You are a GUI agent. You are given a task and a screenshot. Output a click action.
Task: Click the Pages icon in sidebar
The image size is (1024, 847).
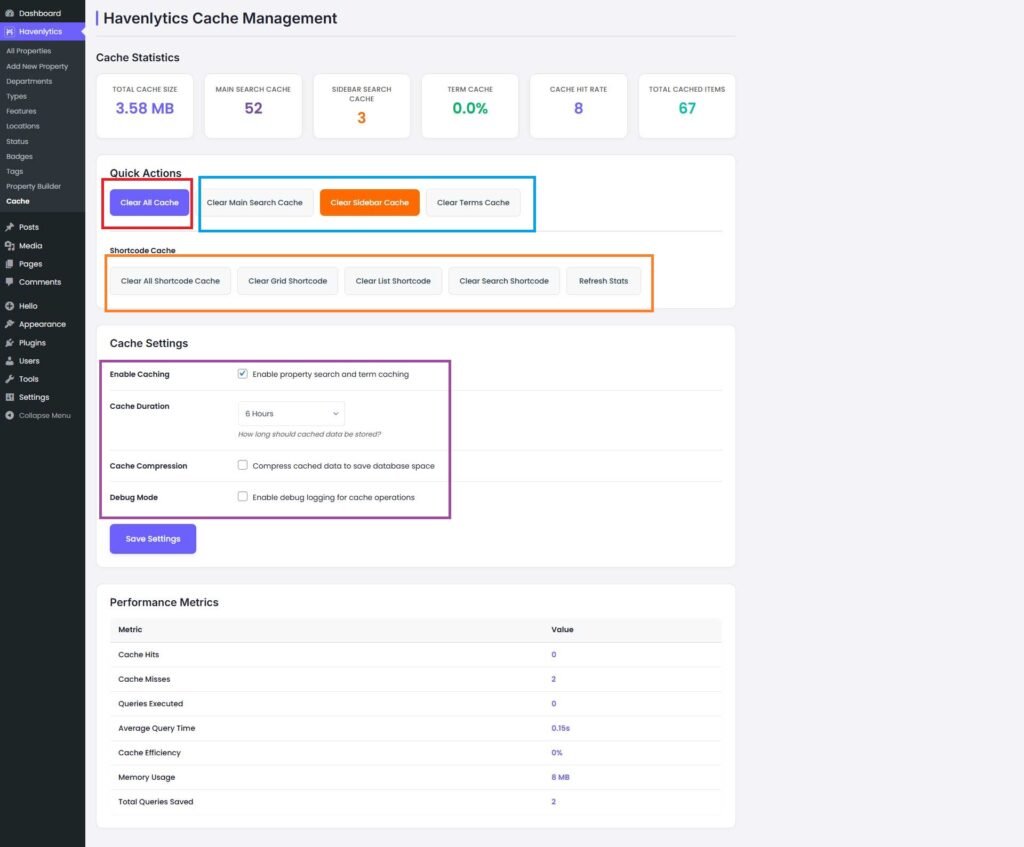pyautogui.click(x=10, y=264)
